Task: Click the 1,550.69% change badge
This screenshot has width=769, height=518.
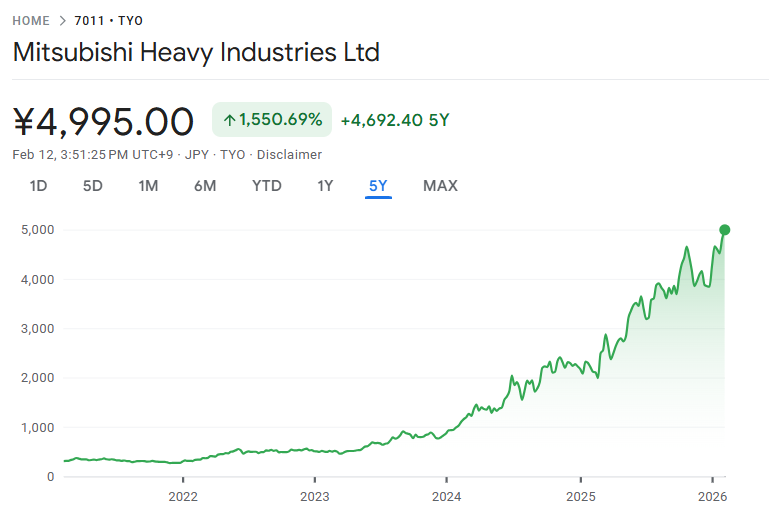Action: pos(271,120)
